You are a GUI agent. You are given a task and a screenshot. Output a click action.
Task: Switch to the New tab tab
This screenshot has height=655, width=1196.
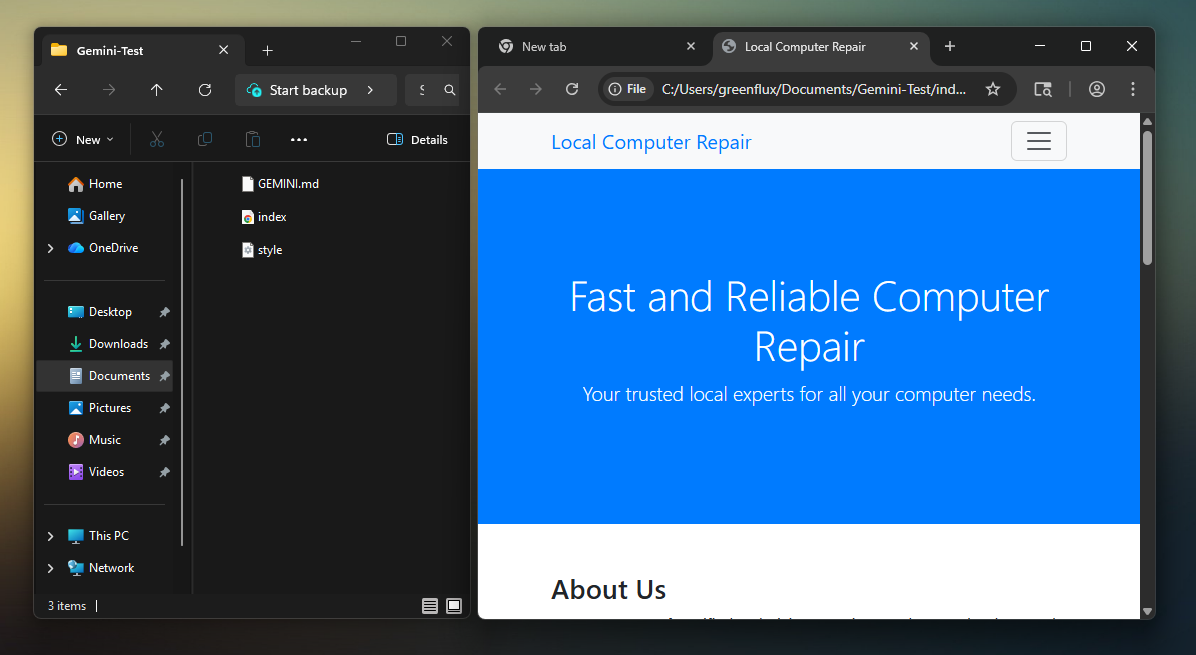pos(590,47)
